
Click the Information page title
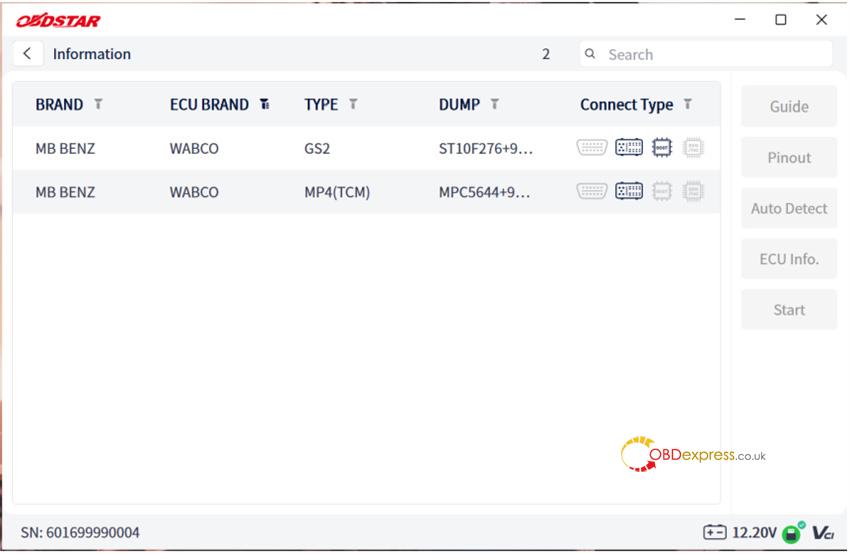pyautogui.click(x=92, y=54)
